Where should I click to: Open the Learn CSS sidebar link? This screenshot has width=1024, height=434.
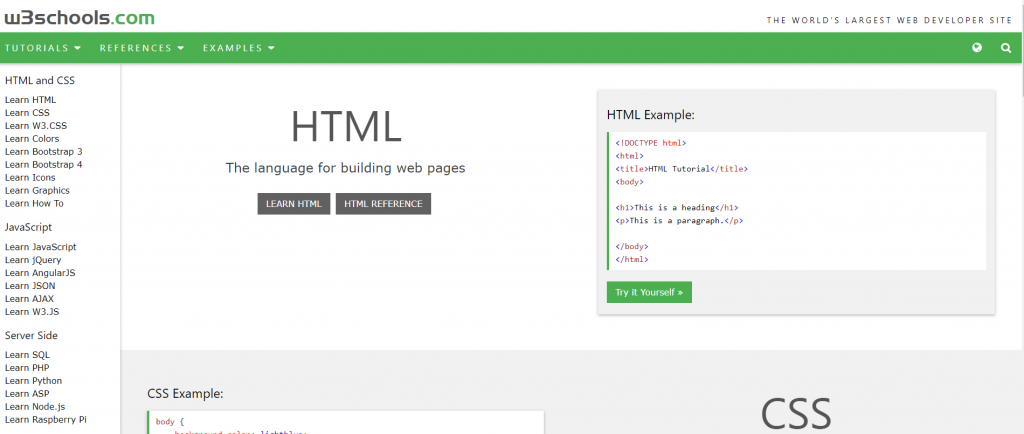pyautogui.click(x=27, y=113)
